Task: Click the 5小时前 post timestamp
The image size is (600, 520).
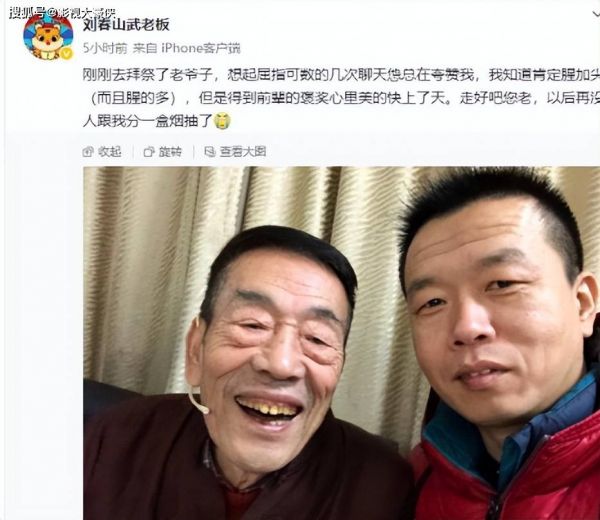Action: (x=105, y=48)
